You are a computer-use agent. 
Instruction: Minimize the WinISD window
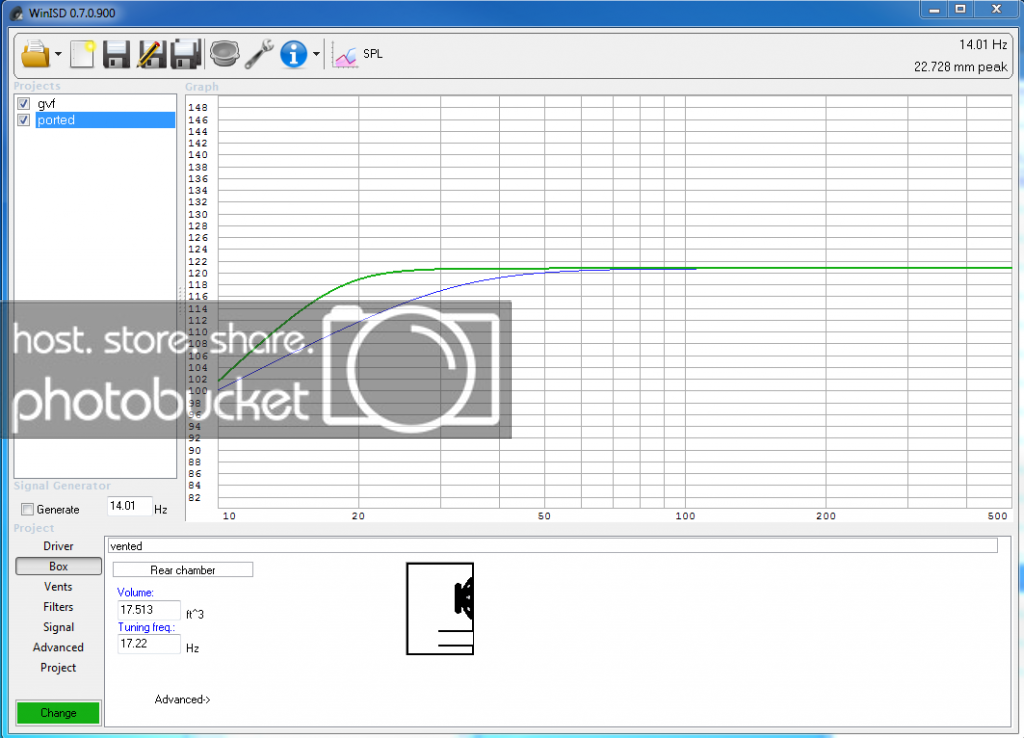pos(934,9)
